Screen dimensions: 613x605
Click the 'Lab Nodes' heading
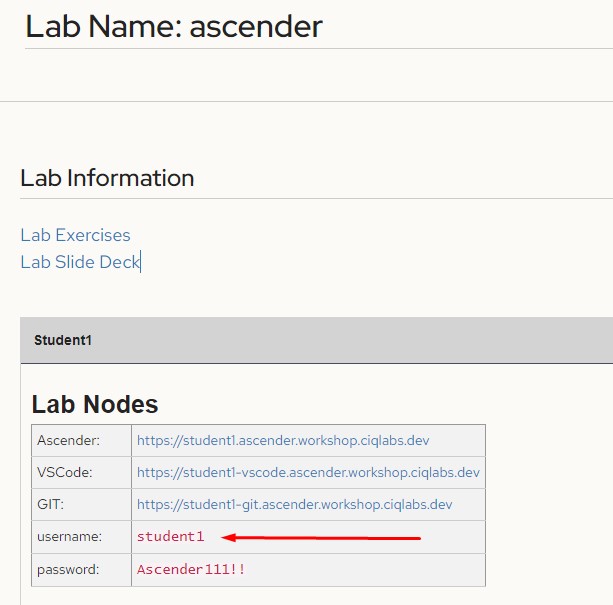point(95,404)
